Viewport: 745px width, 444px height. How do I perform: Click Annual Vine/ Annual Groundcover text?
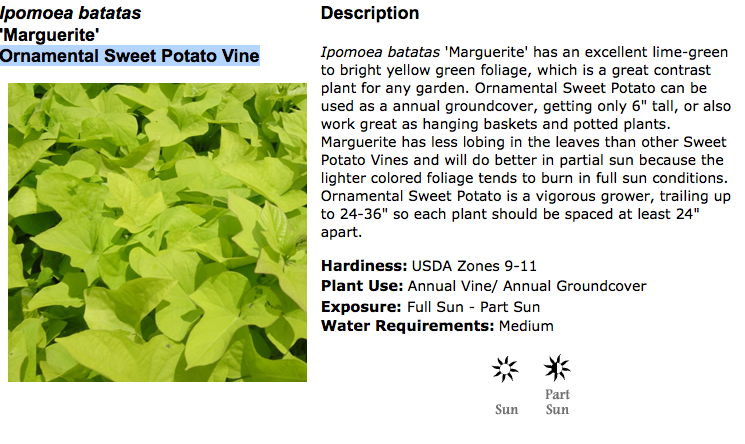527,286
